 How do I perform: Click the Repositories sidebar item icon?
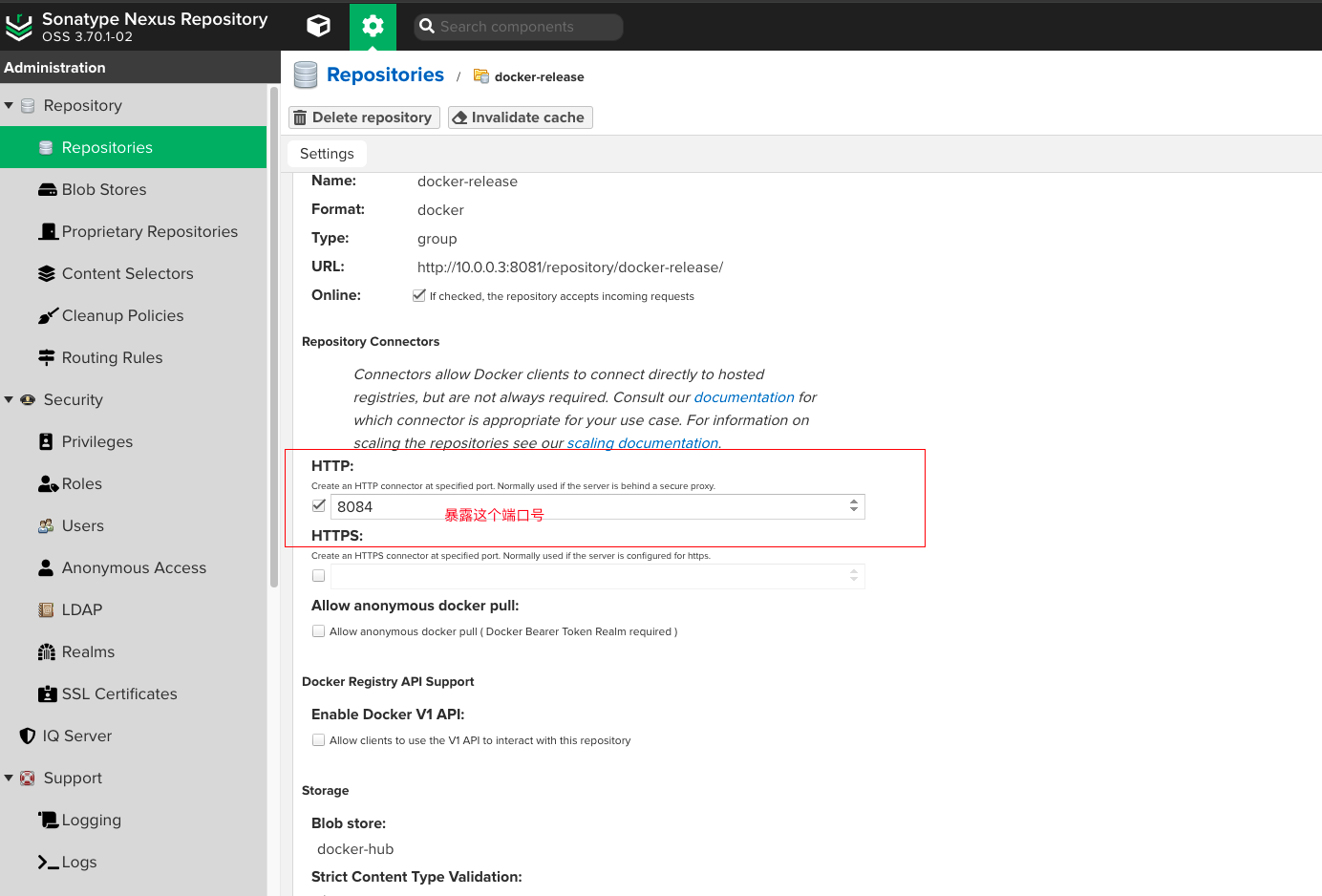(x=46, y=147)
